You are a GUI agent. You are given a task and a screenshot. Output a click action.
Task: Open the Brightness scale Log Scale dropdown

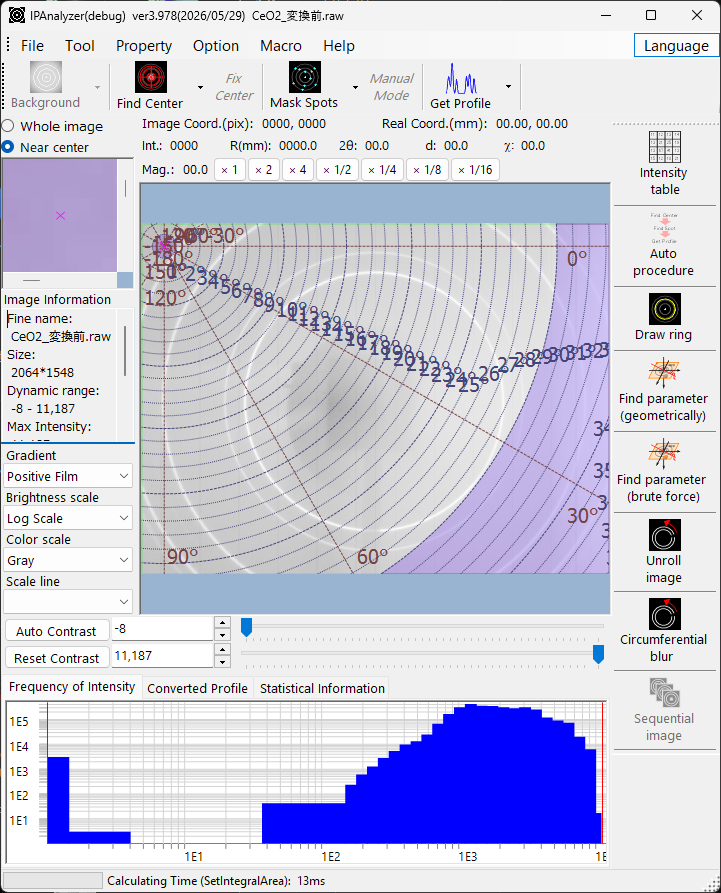tap(68, 518)
